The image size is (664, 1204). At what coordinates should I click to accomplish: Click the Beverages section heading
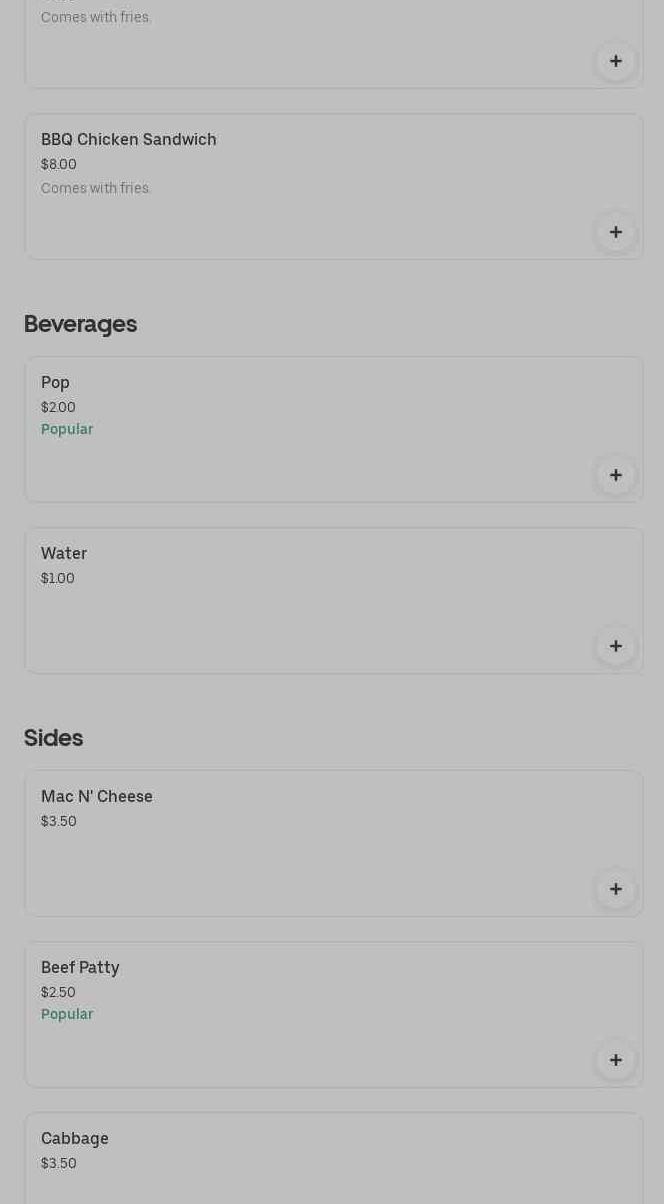(80, 324)
